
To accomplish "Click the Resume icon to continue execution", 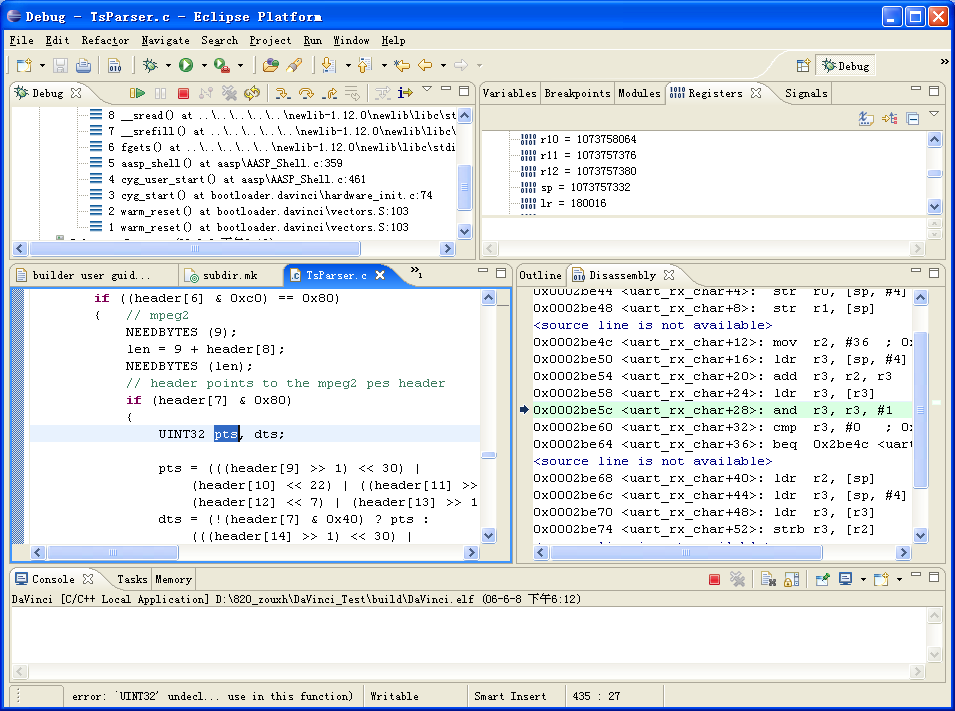I will tap(137, 92).
